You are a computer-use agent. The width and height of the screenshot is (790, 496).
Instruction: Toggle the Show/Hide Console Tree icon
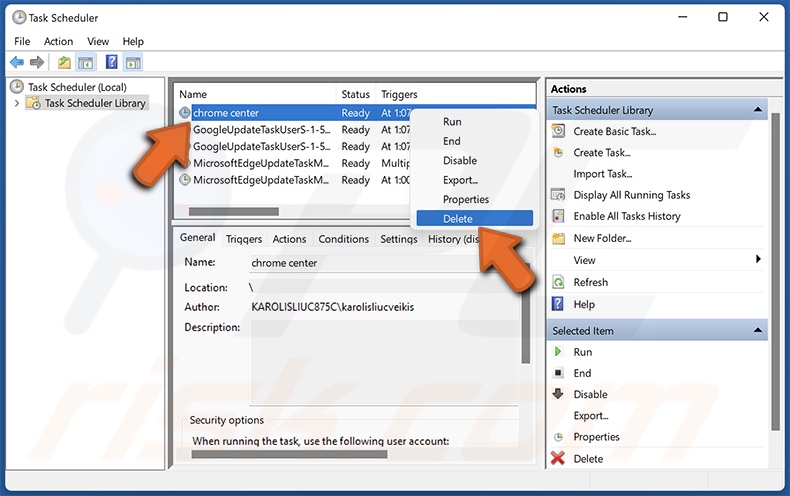86,63
